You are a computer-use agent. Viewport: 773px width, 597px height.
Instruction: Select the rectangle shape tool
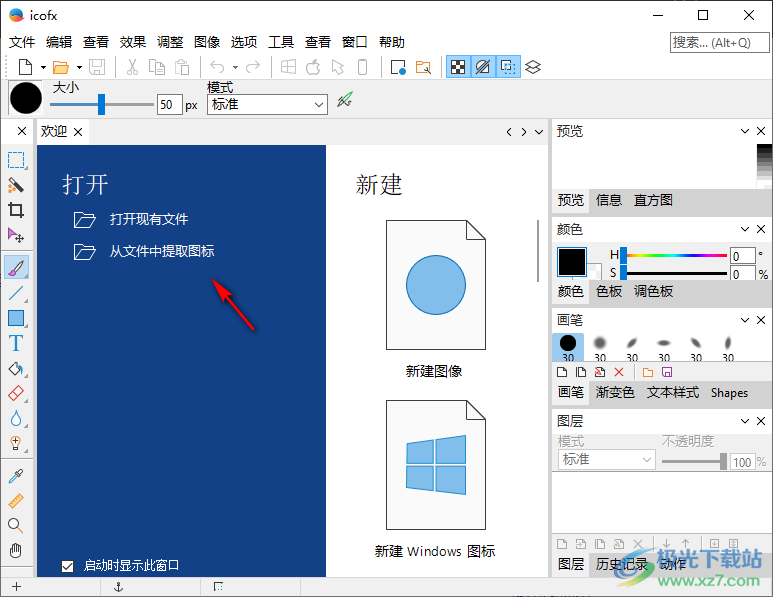click(x=16, y=318)
